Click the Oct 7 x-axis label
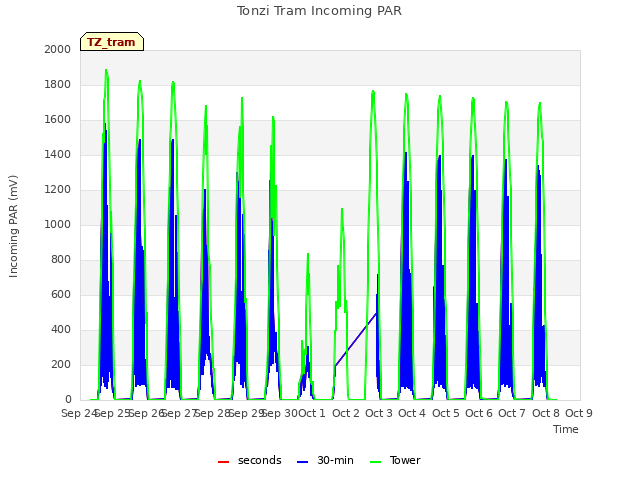The height and width of the screenshot is (480, 640). 512,413
